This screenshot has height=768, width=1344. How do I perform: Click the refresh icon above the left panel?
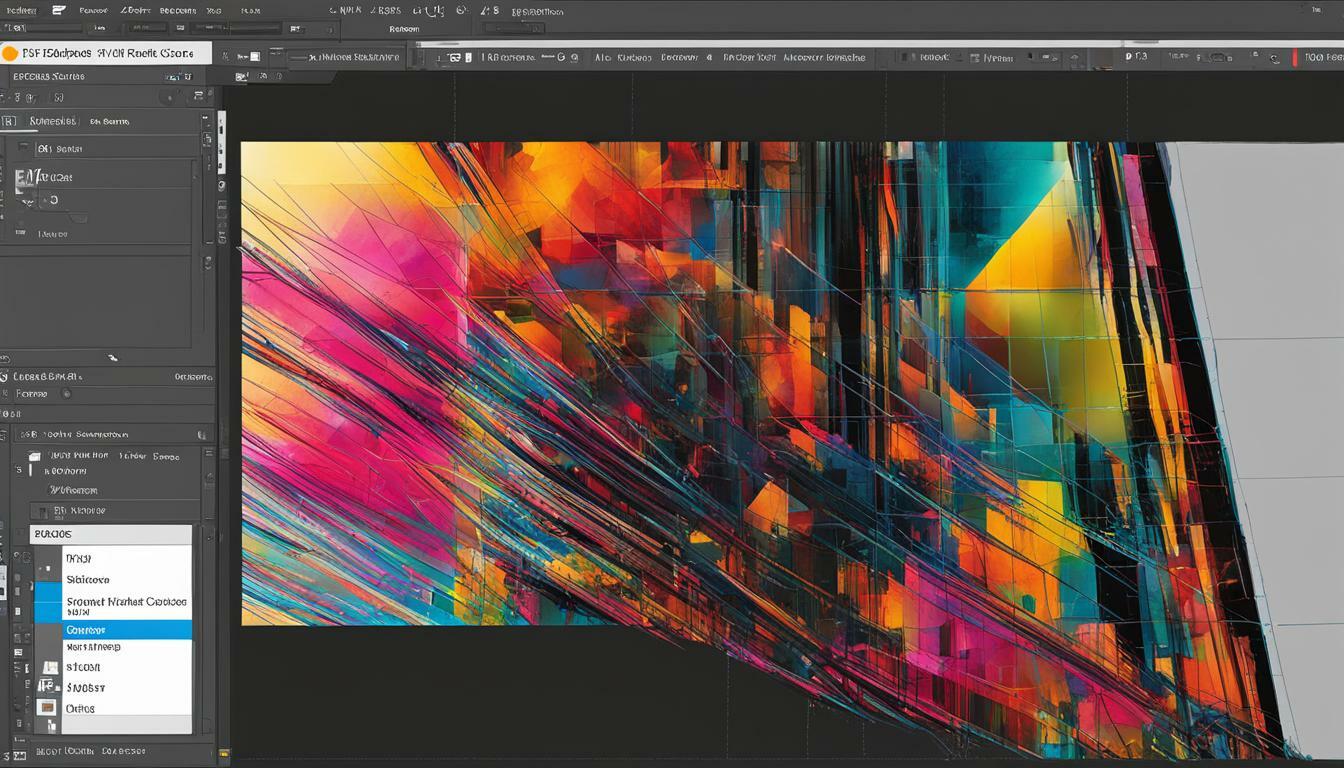tap(197, 94)
